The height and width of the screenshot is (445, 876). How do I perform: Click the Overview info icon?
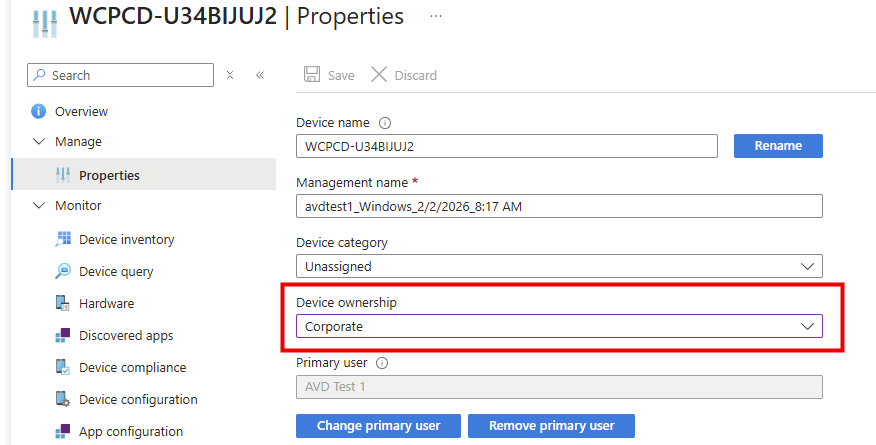pos(39,111)
